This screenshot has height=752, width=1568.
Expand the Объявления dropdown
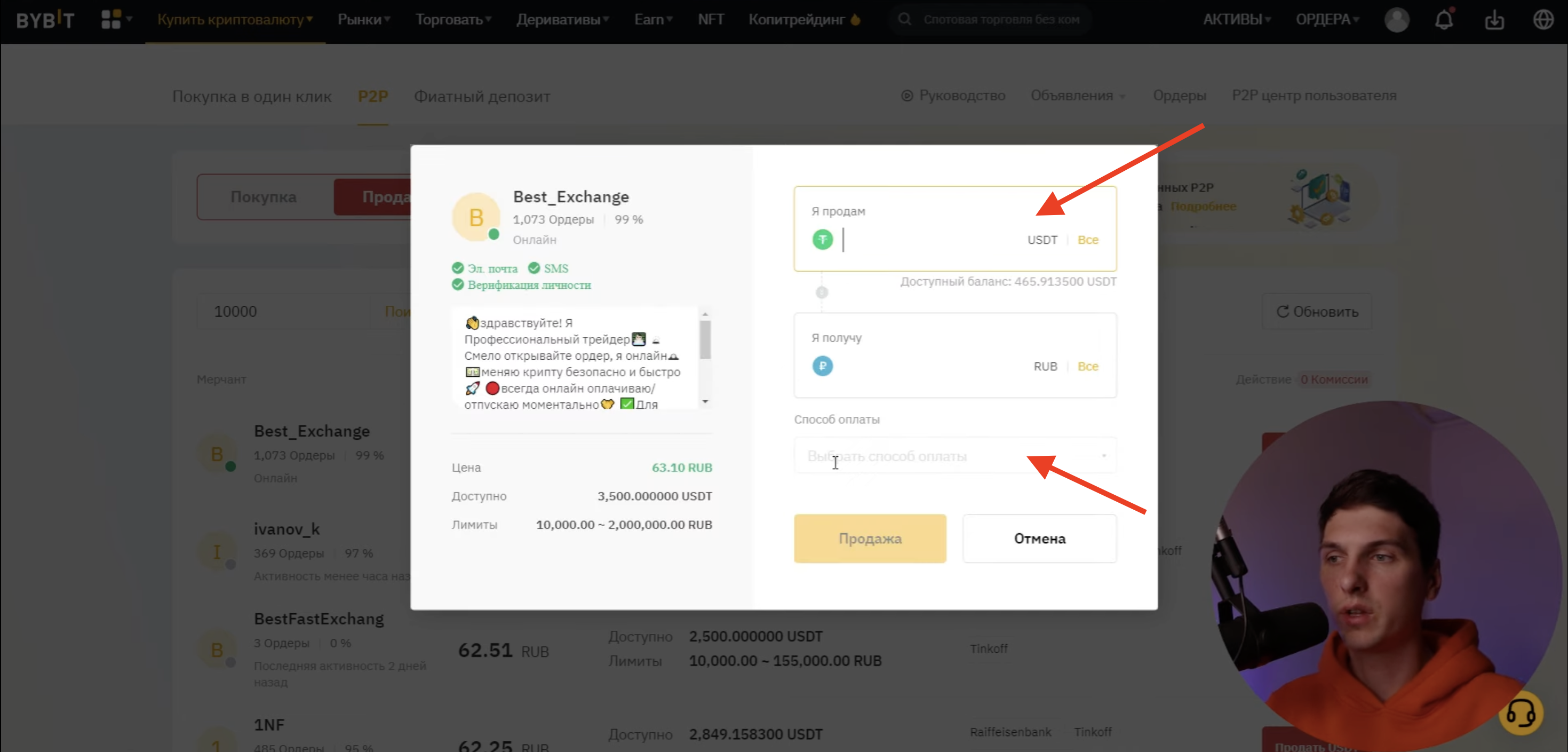(1078, 96)
